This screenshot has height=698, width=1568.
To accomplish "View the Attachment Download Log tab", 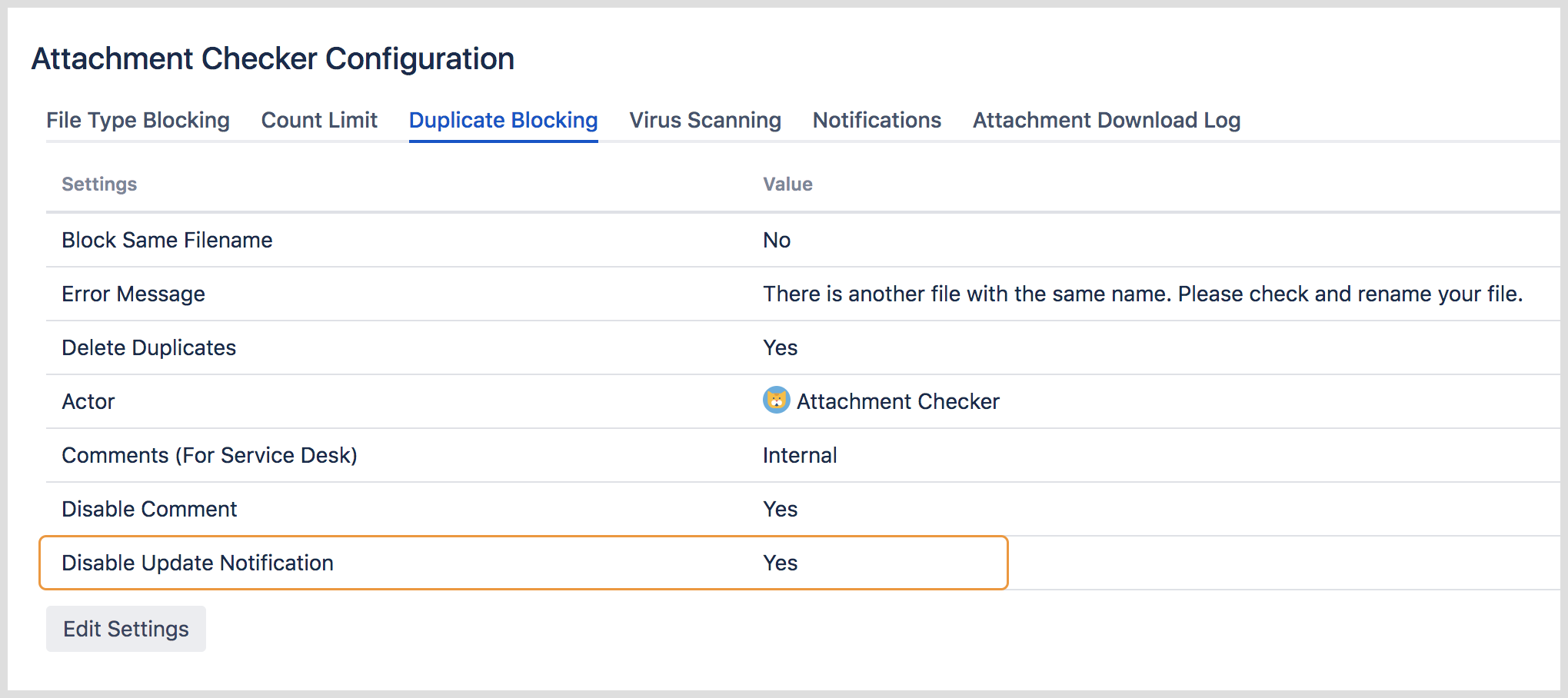I will tap(1106, 120).
